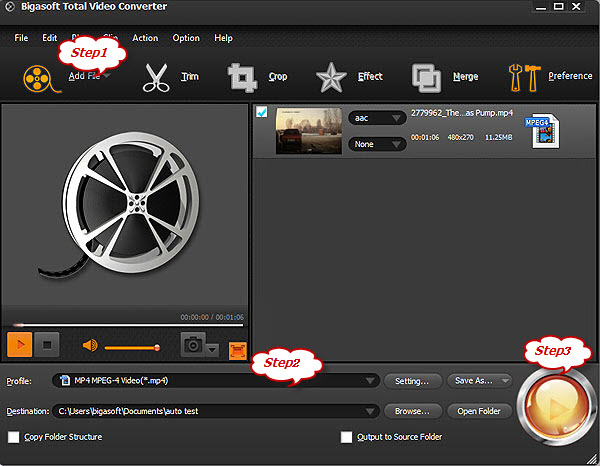Viewport: 600px width, 466px height.
Task: Click the 11.25MB file size text
Action: [499, 137]
